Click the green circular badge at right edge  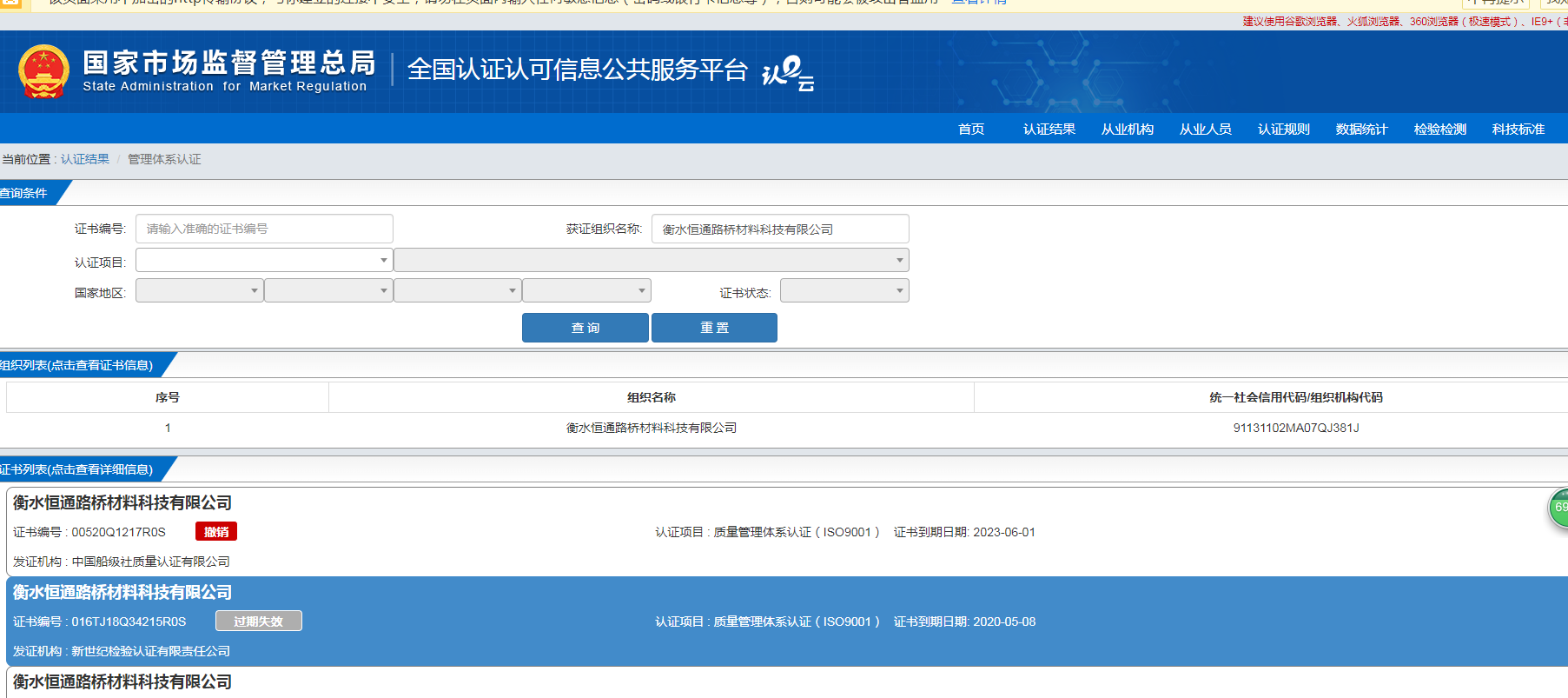pos(1558,508)
